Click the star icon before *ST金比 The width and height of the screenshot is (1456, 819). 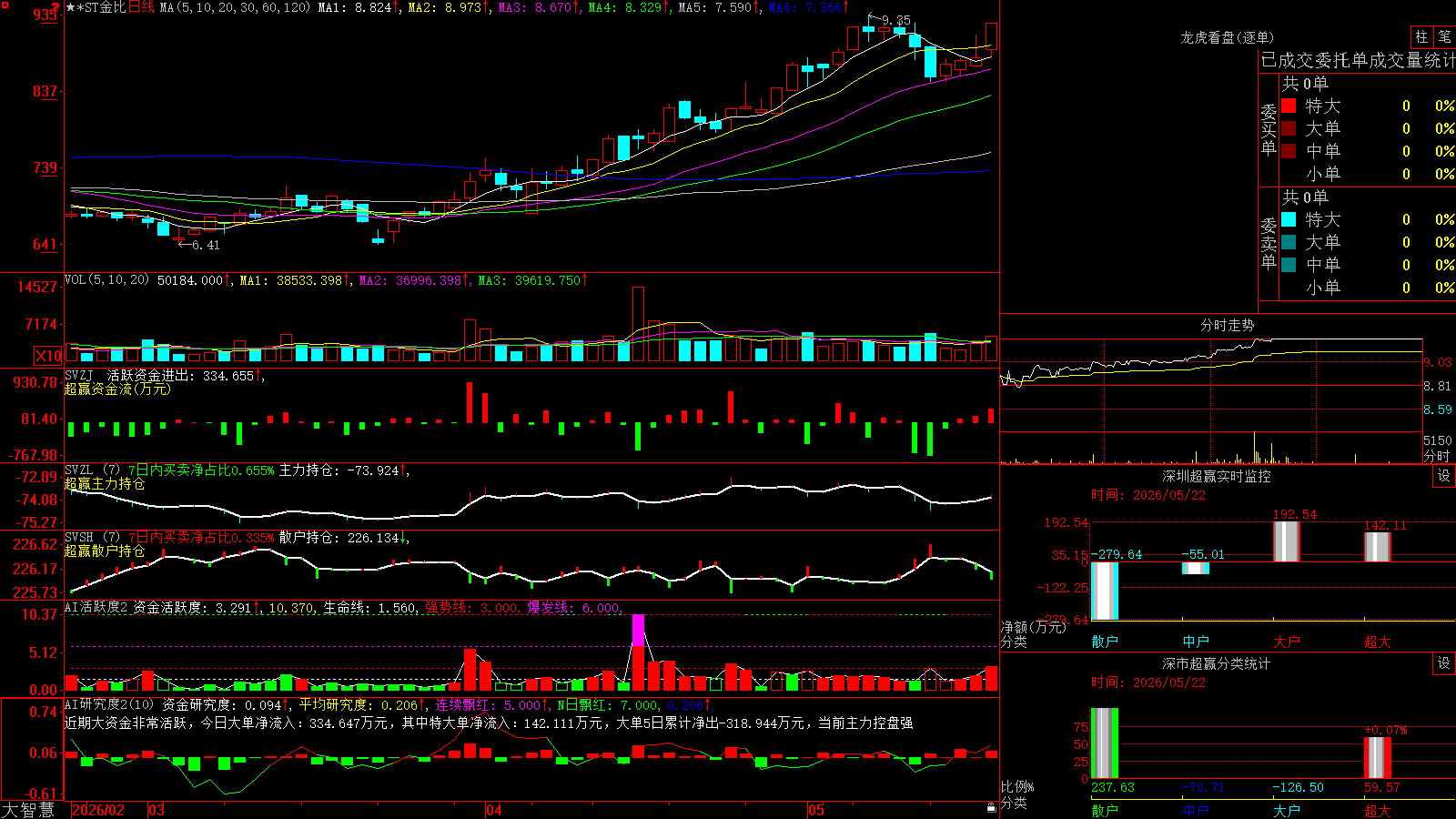point(70,7)
